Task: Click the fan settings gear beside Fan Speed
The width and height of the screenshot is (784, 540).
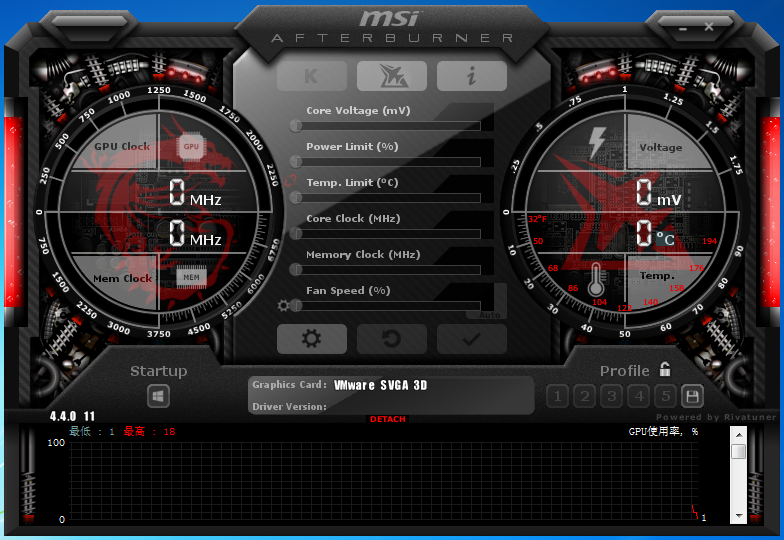Action: click(284, 306)
